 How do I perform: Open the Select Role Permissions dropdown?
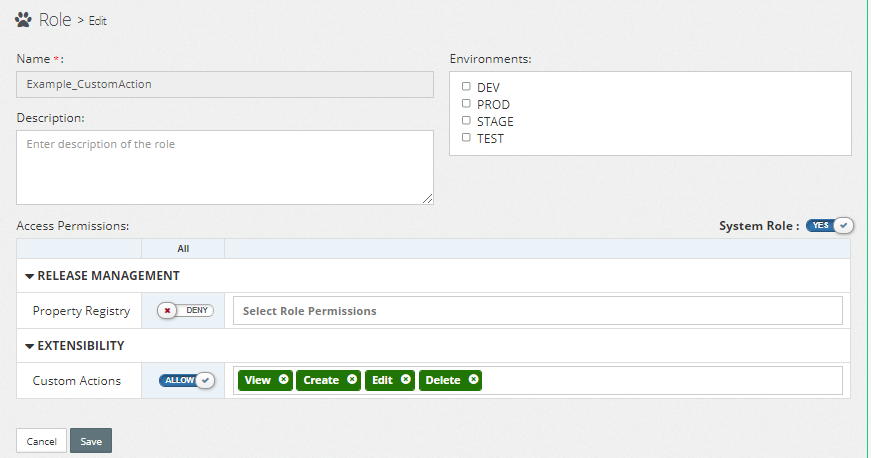(x=538, y=311)
